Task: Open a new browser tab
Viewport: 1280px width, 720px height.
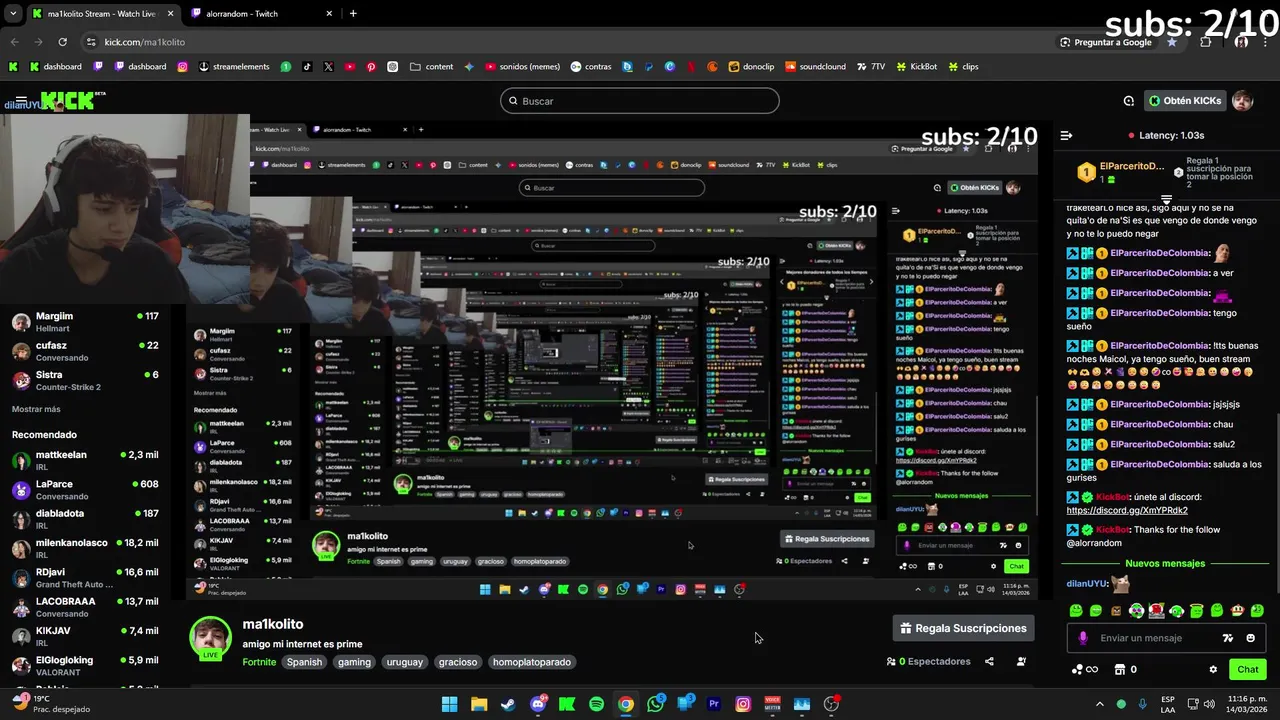Action: [352, 13]
